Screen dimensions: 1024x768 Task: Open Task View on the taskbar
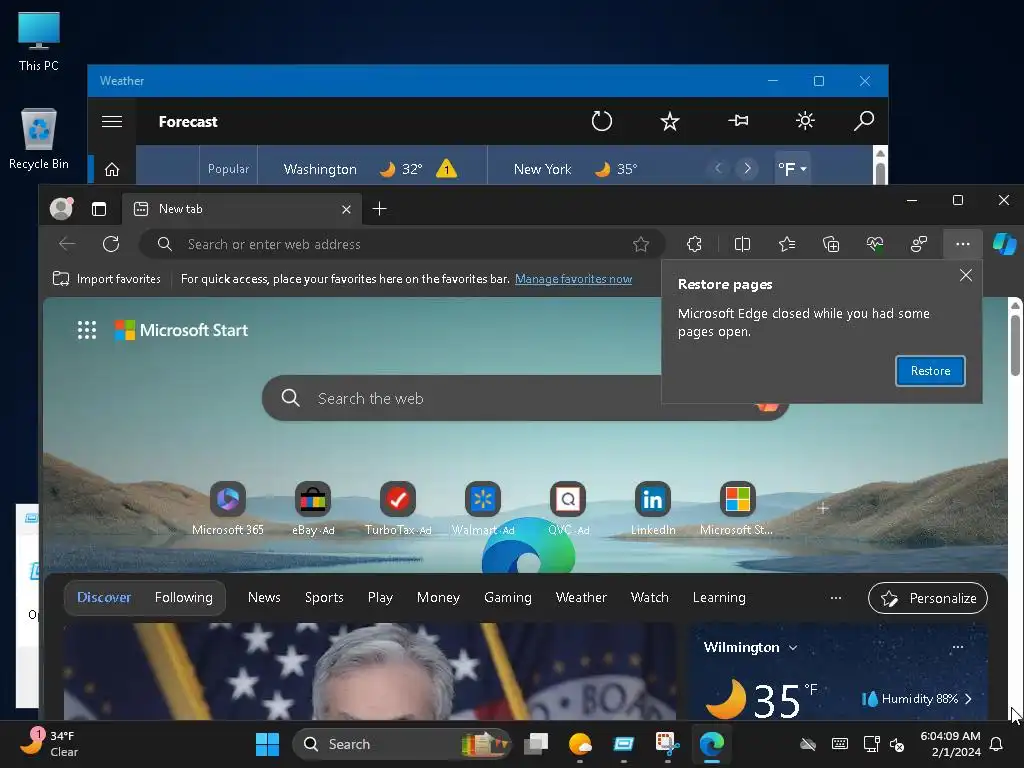tap(536, 744)
